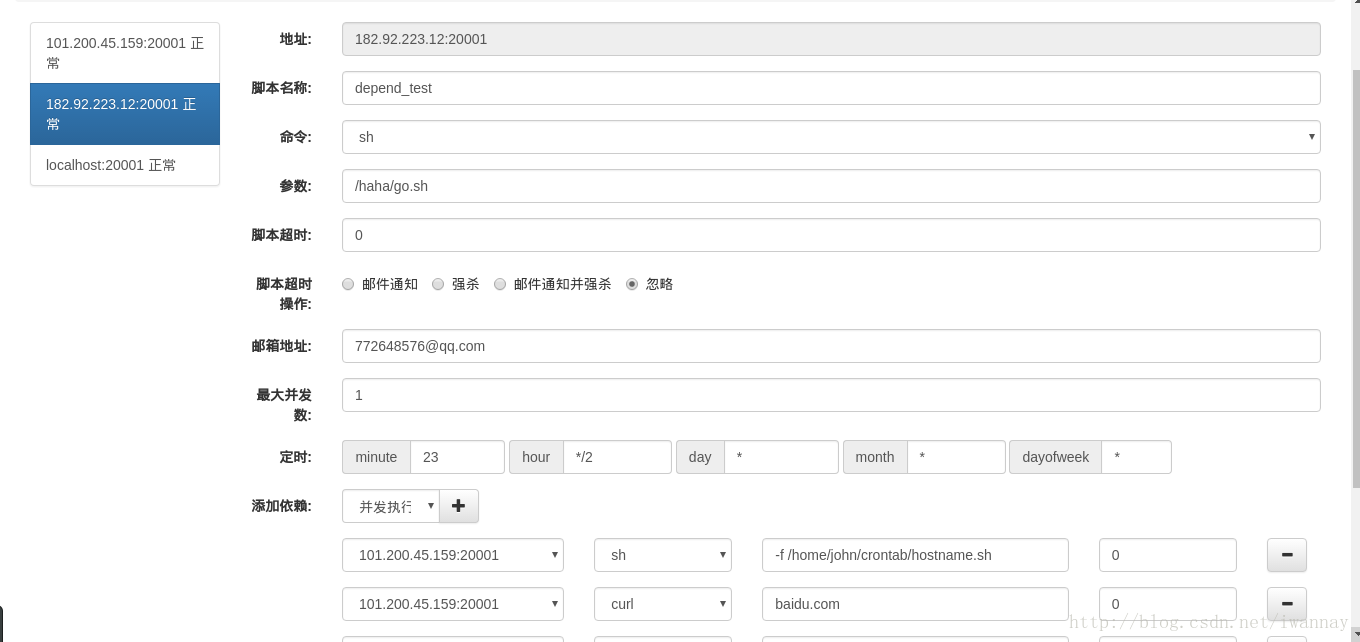Click the hour schedule field with */2
Image resolution: width=1360 pixels, height=642 pixels.
coord(617,457)
